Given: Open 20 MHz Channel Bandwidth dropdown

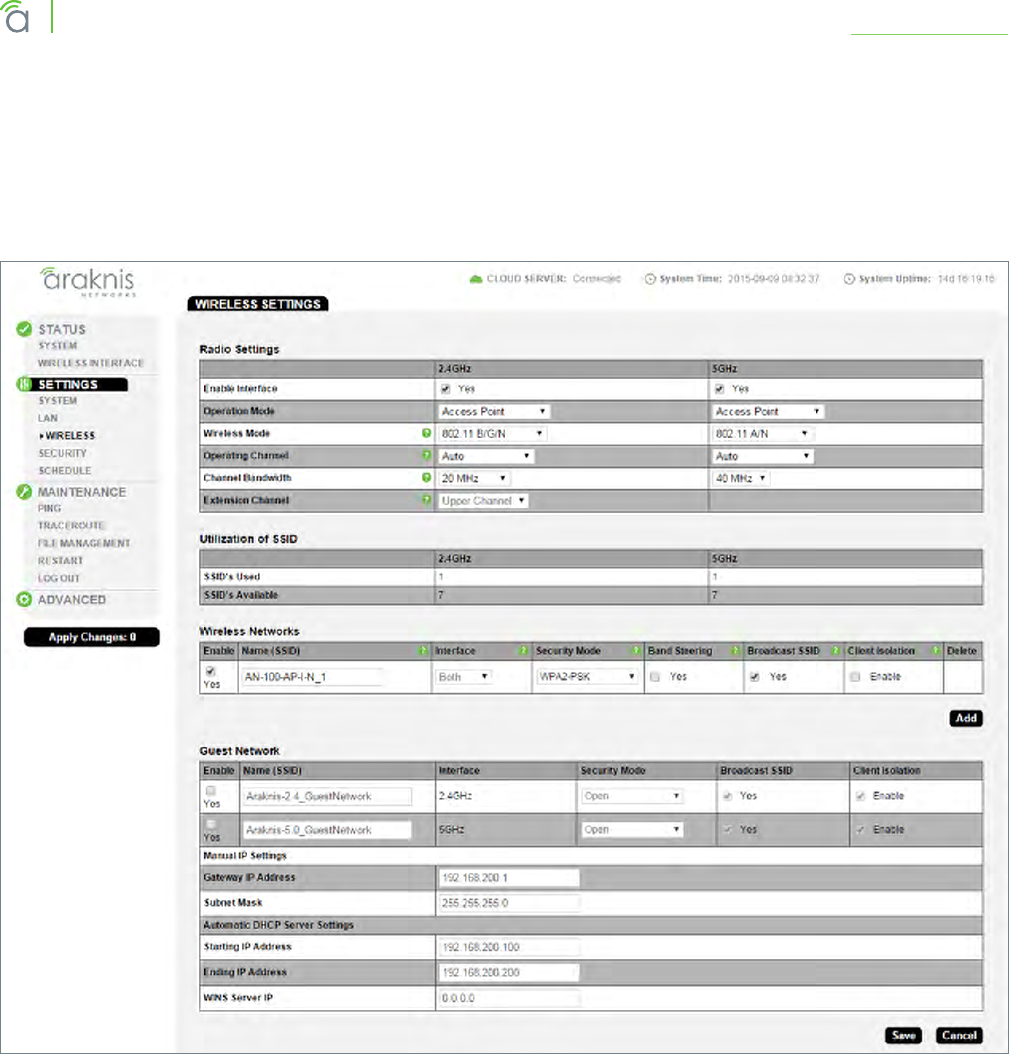Looking at the screenshot, I should click(x=475, y=478).
